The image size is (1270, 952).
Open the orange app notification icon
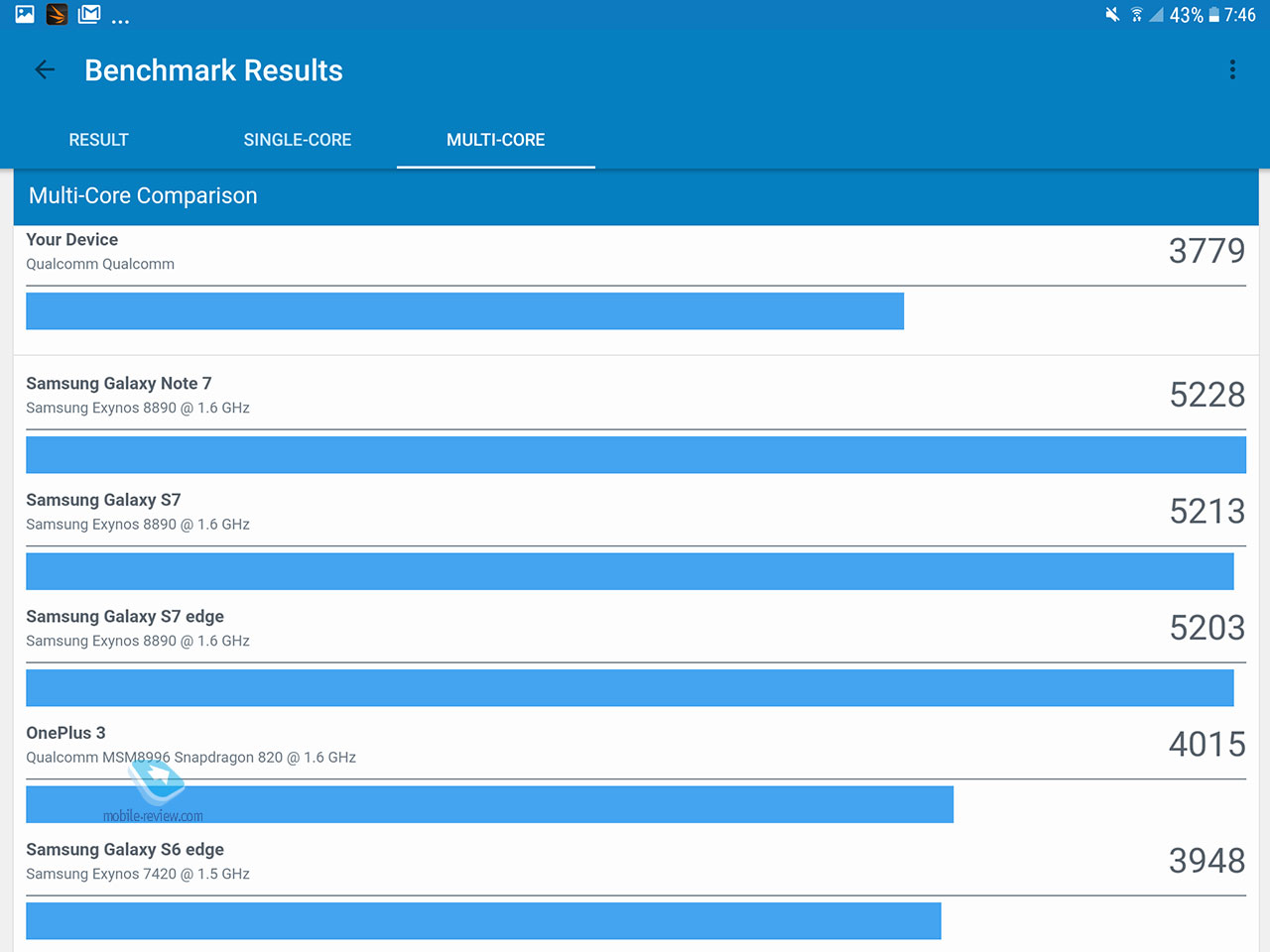click(58, 14)
